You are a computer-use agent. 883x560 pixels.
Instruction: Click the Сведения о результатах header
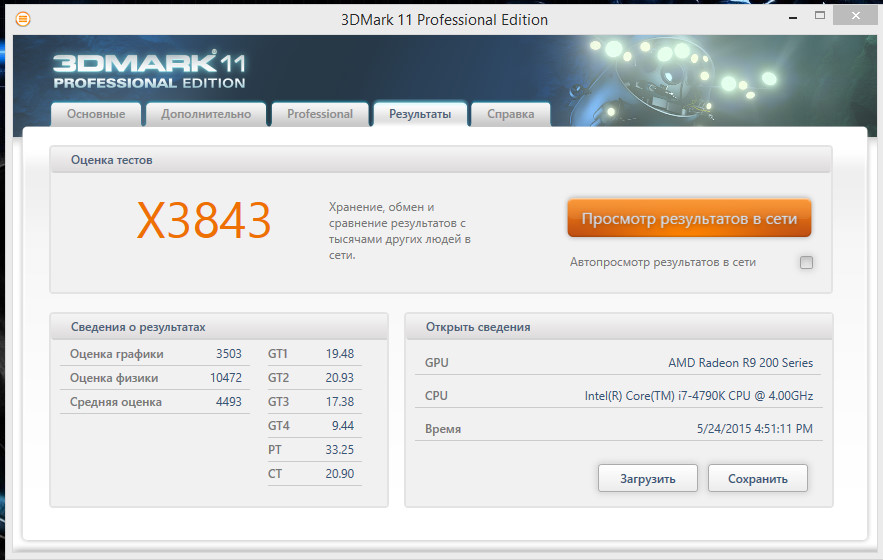point(219,327)
